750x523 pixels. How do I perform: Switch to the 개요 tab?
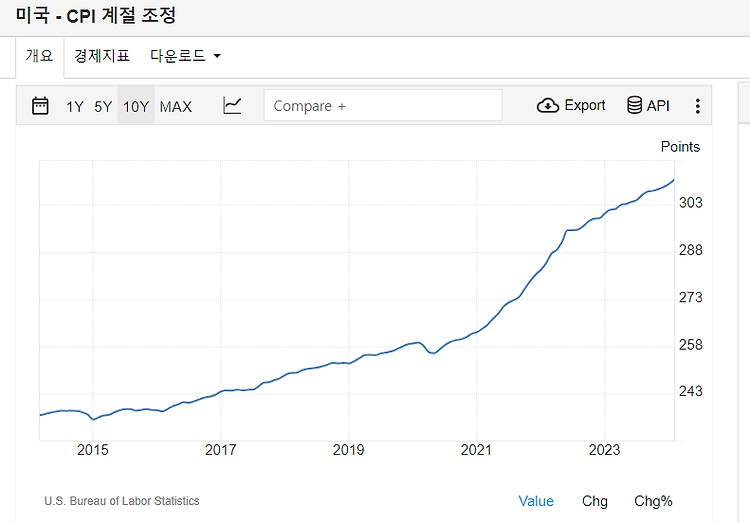coord(39,56)
